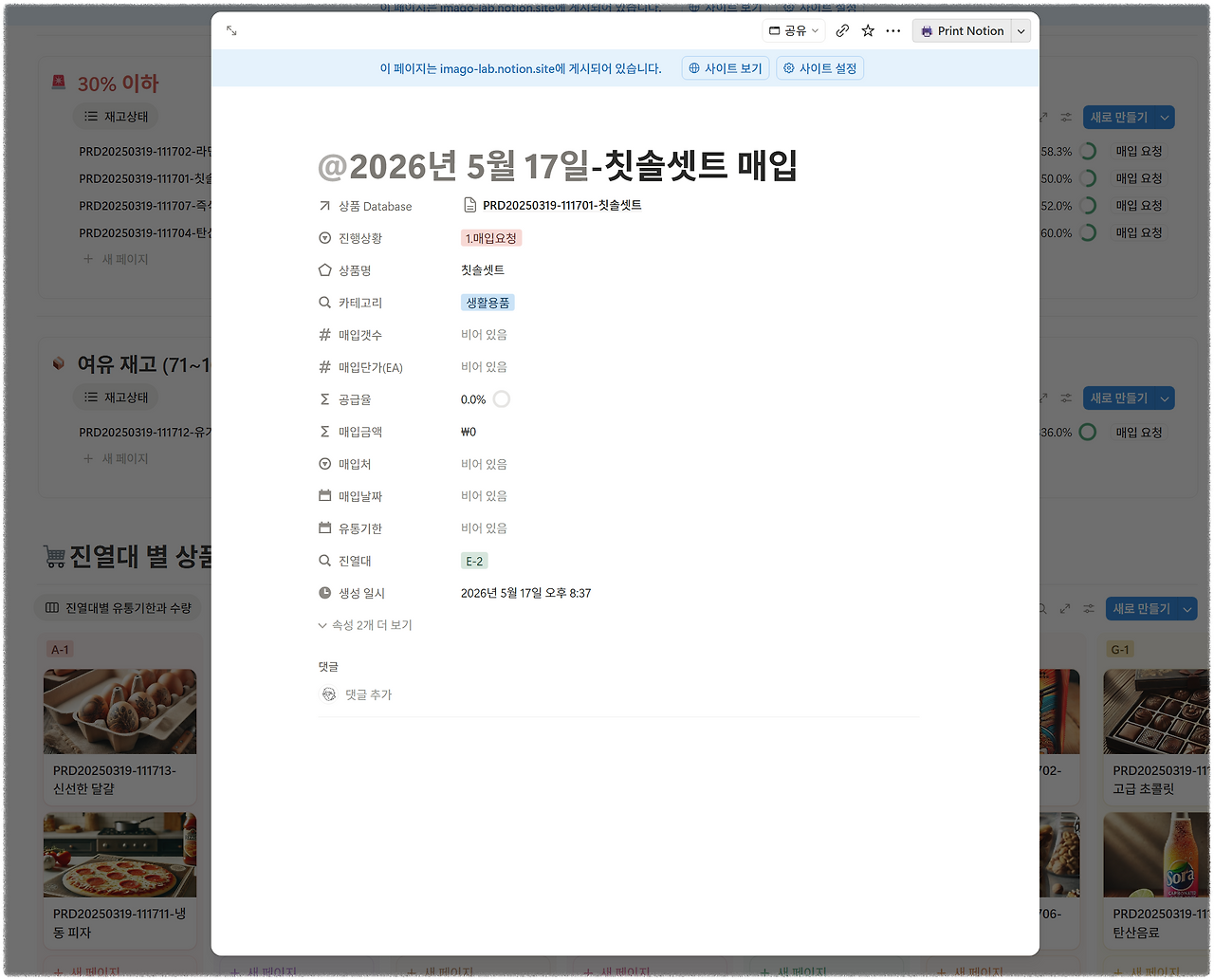Click the progress ring beside 36.0%
Image resolution: width=1214 pixels, height=980 pixels.
pos(1088,433)
